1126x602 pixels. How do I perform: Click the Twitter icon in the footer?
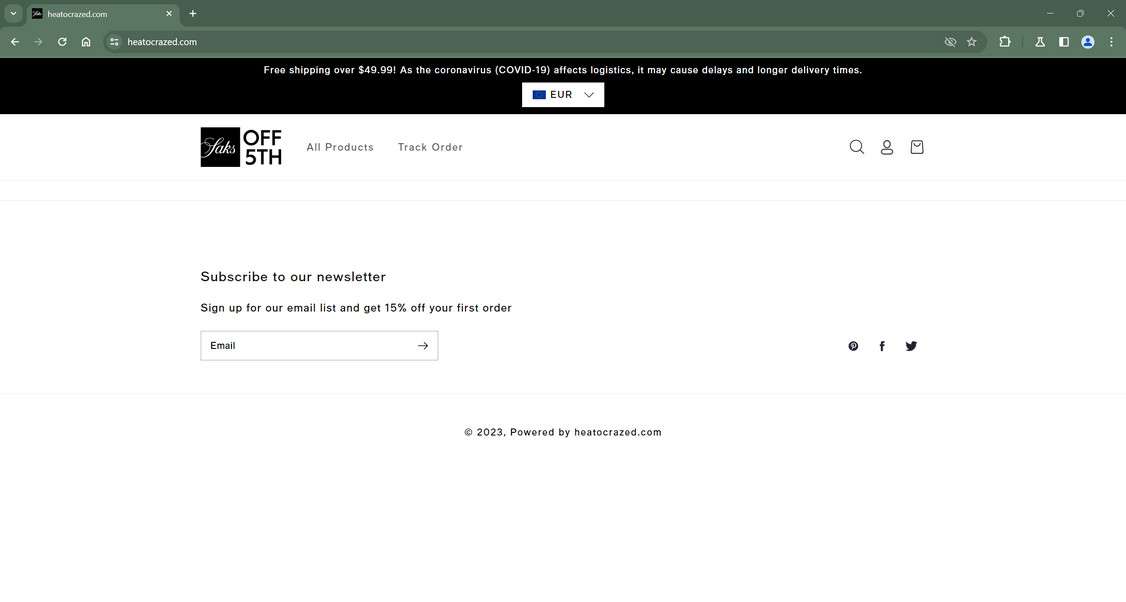pyautogui.click(x=910, y=345)
